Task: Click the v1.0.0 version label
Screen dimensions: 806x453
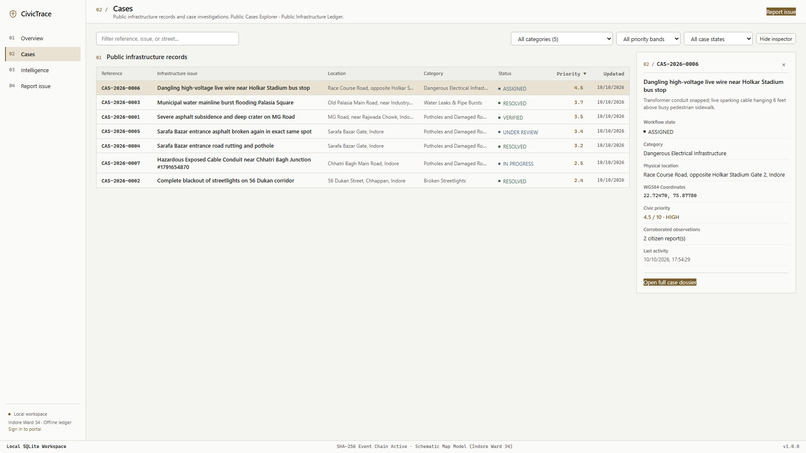Action: (x=791, y=446)
